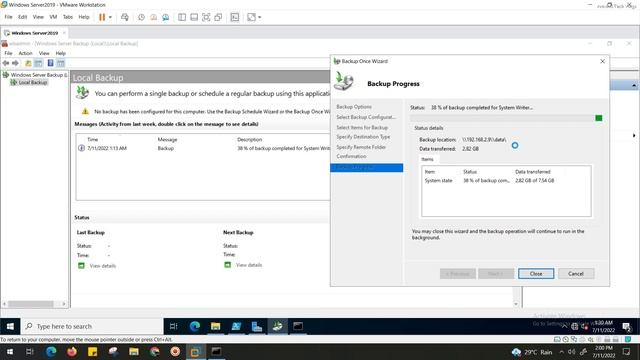Open the wbadmin console Help menu

[60, 53]
